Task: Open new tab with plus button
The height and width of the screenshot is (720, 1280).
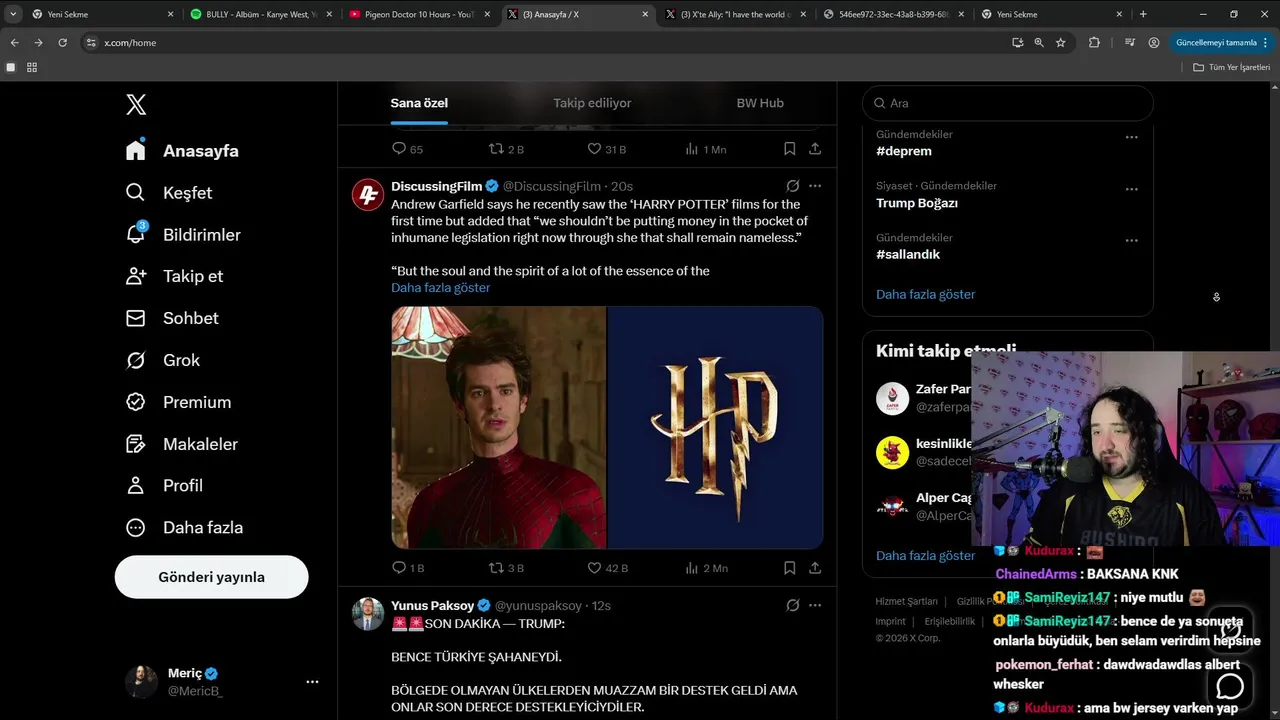Action: [x=1143, y=14]
